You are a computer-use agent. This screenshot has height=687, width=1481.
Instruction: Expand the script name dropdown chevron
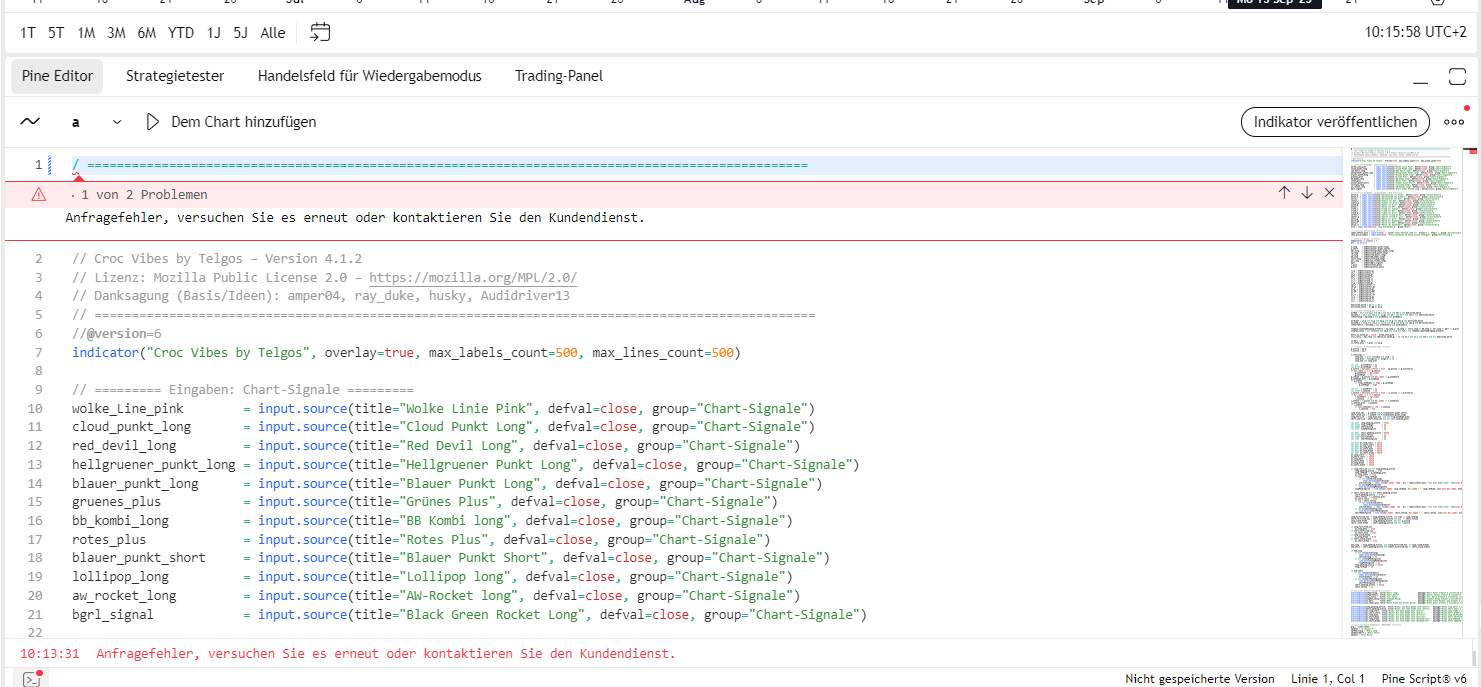pyautogui.click(x=117, y=122)
